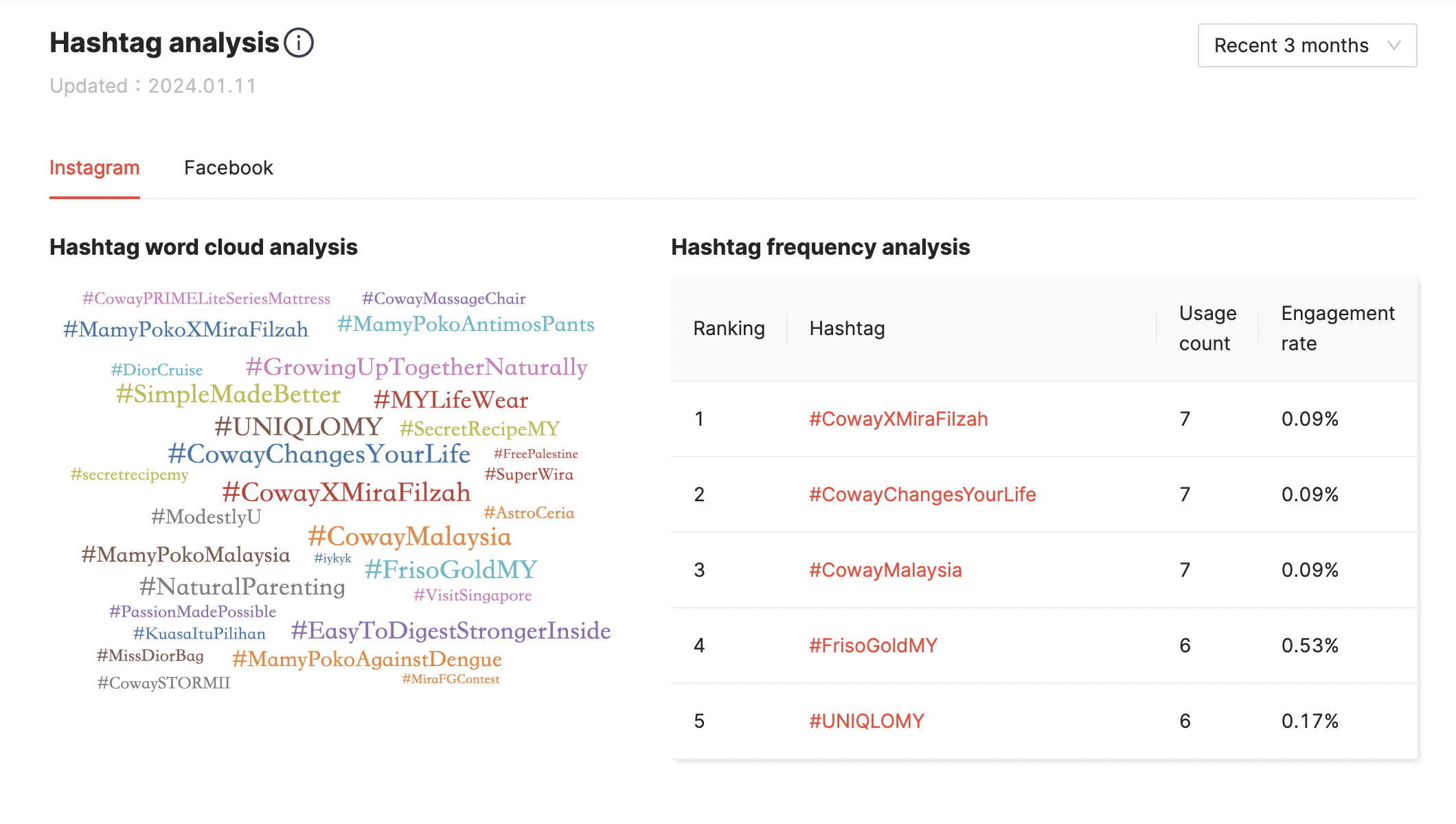Select #GrowingUpTogetherNaturally in the word cloud
Image resolution: width=1456 pixels, height=824 pixels.
pyautogui.click(x=416, y=367)
